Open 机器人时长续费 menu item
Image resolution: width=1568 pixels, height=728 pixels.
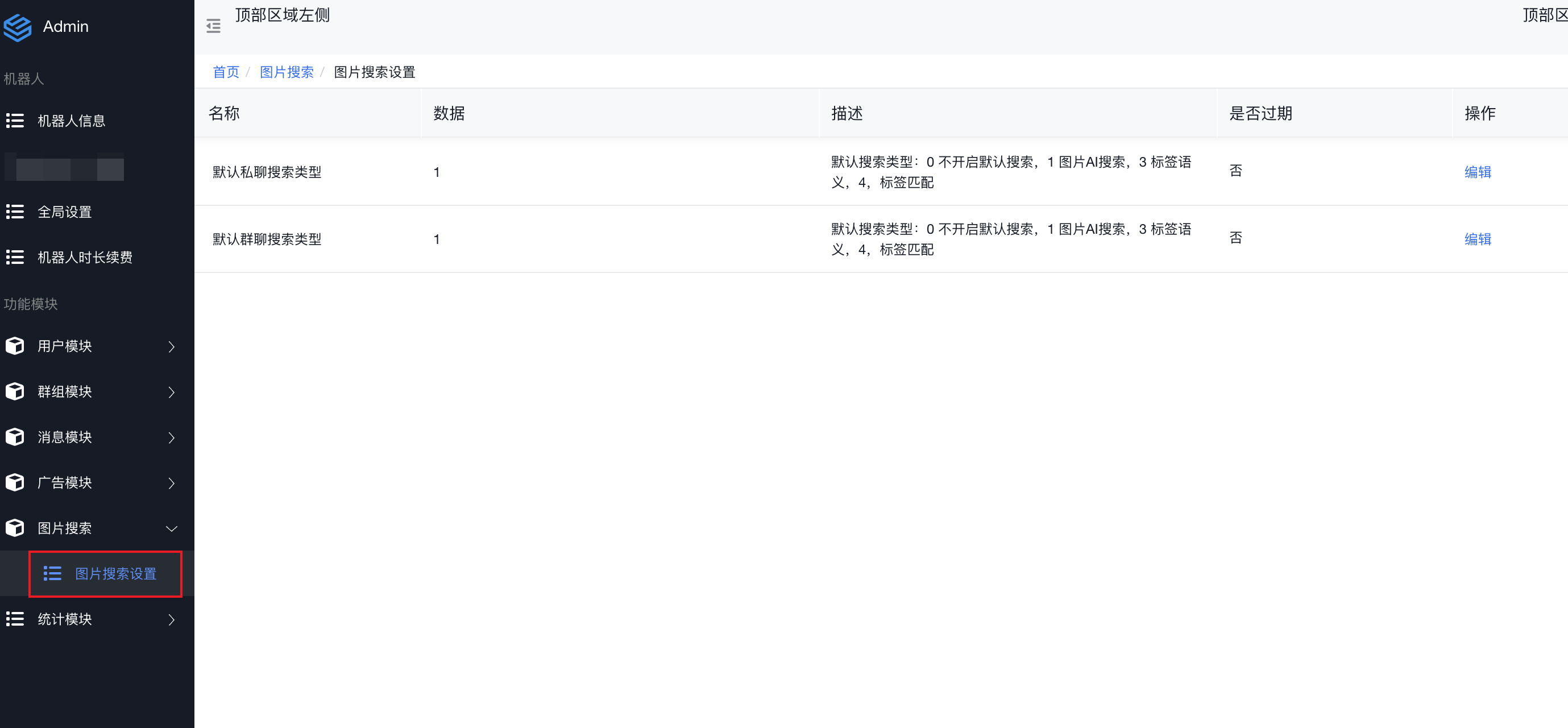[x=85, y=258]
